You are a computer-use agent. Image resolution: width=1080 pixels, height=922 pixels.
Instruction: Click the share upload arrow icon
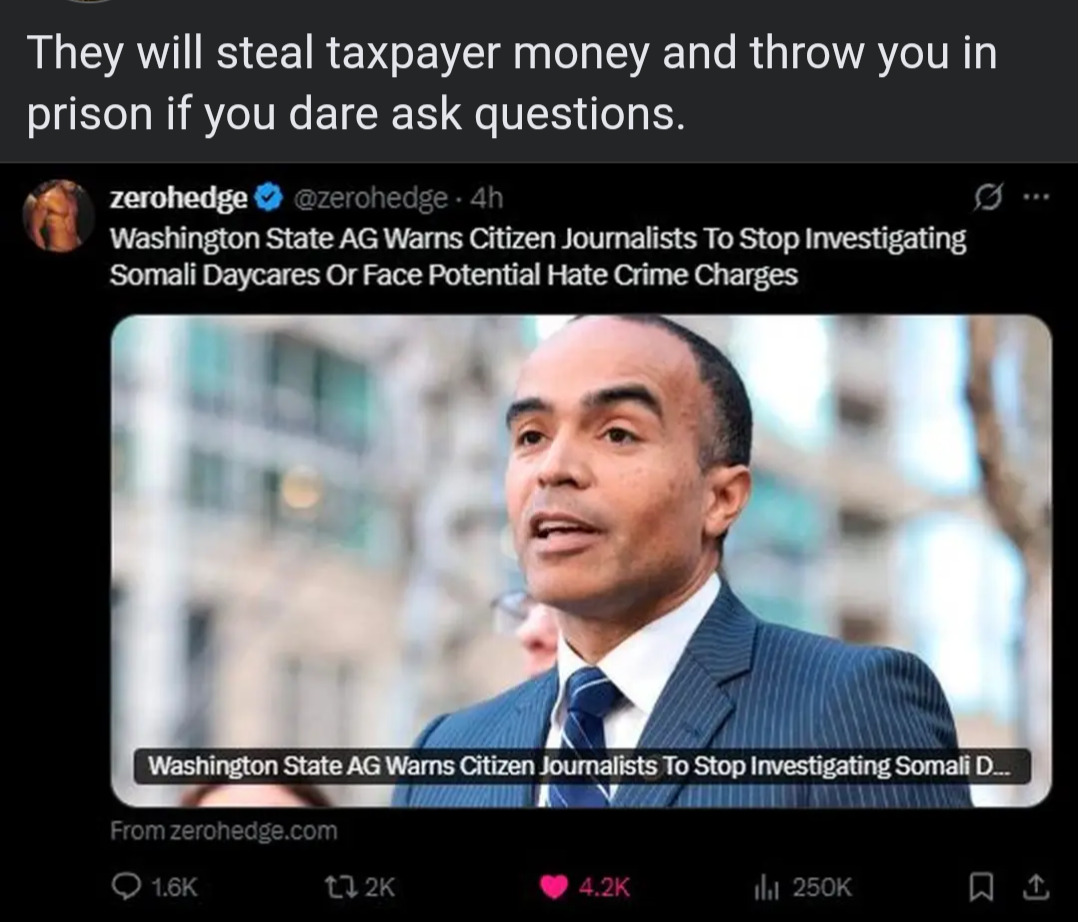(x=1035, y=887)
